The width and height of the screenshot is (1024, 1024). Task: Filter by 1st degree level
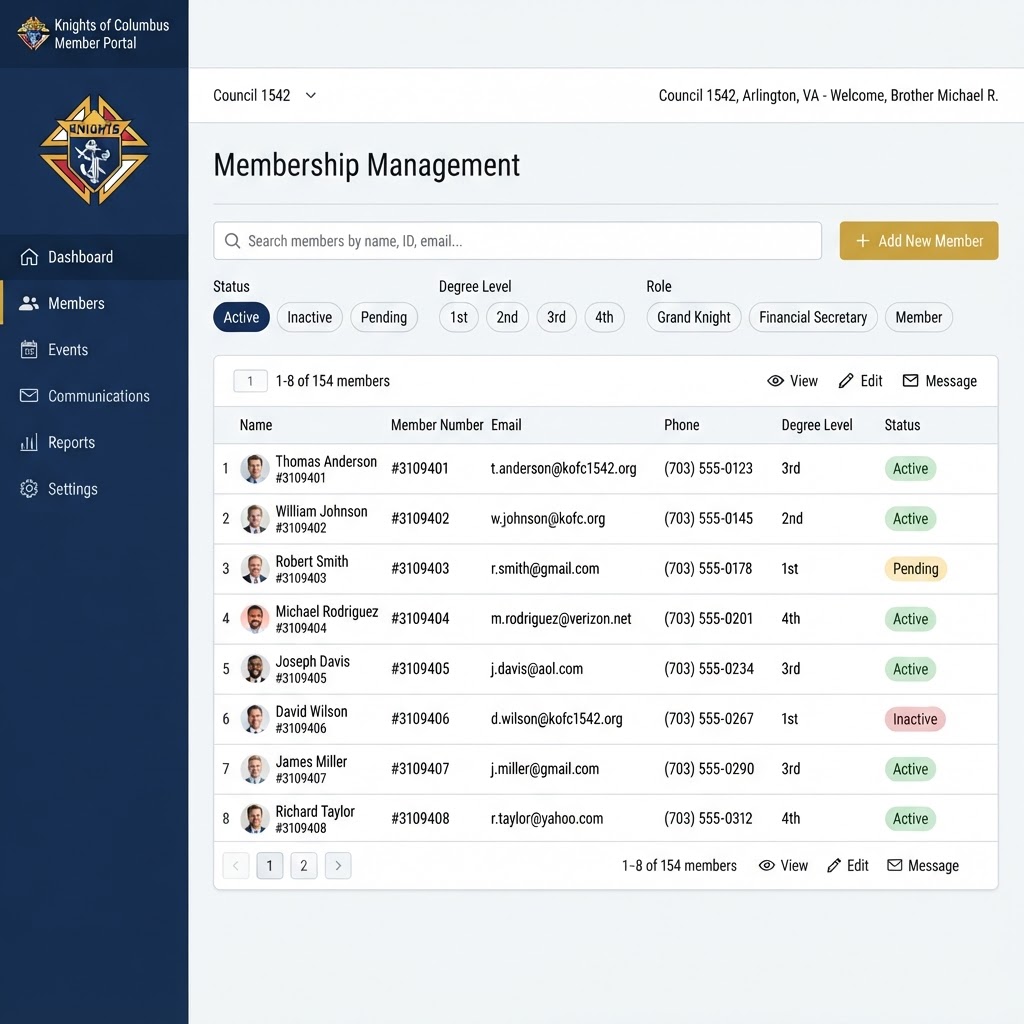click(458, 317)
